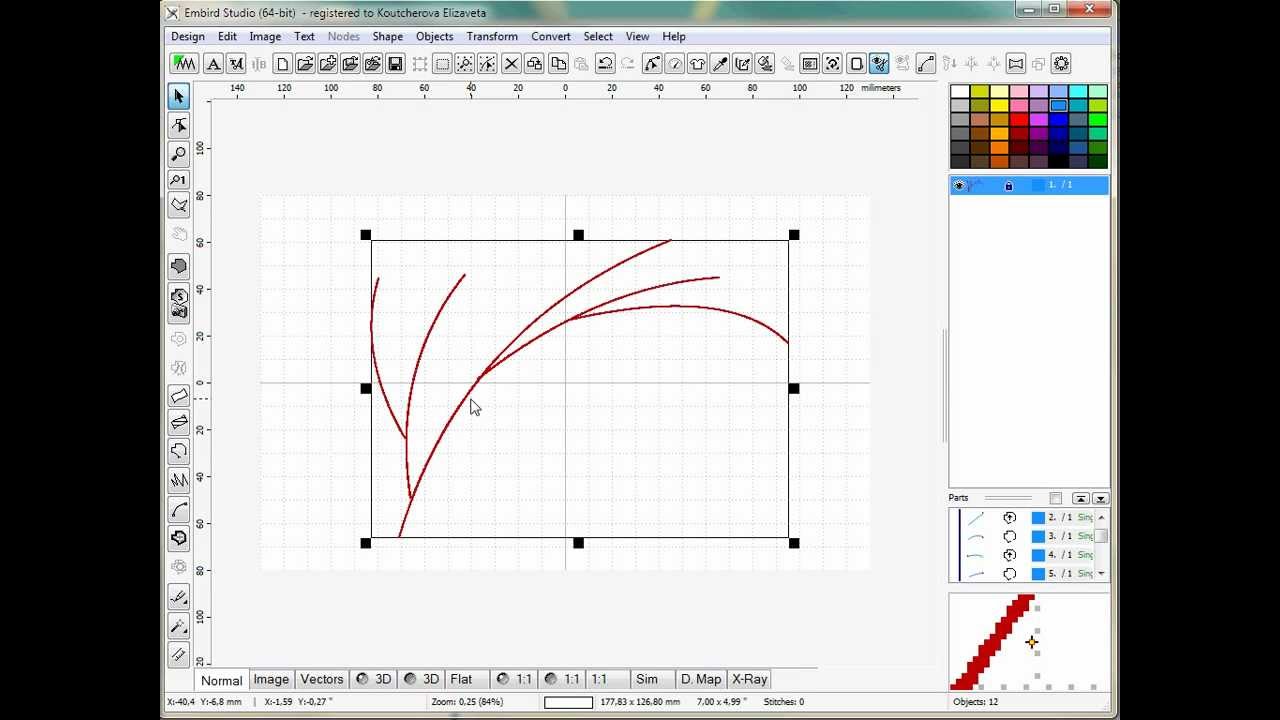Click the Parts panel dropdown arrow button

pyautogui.click(x=1100, y=498)
